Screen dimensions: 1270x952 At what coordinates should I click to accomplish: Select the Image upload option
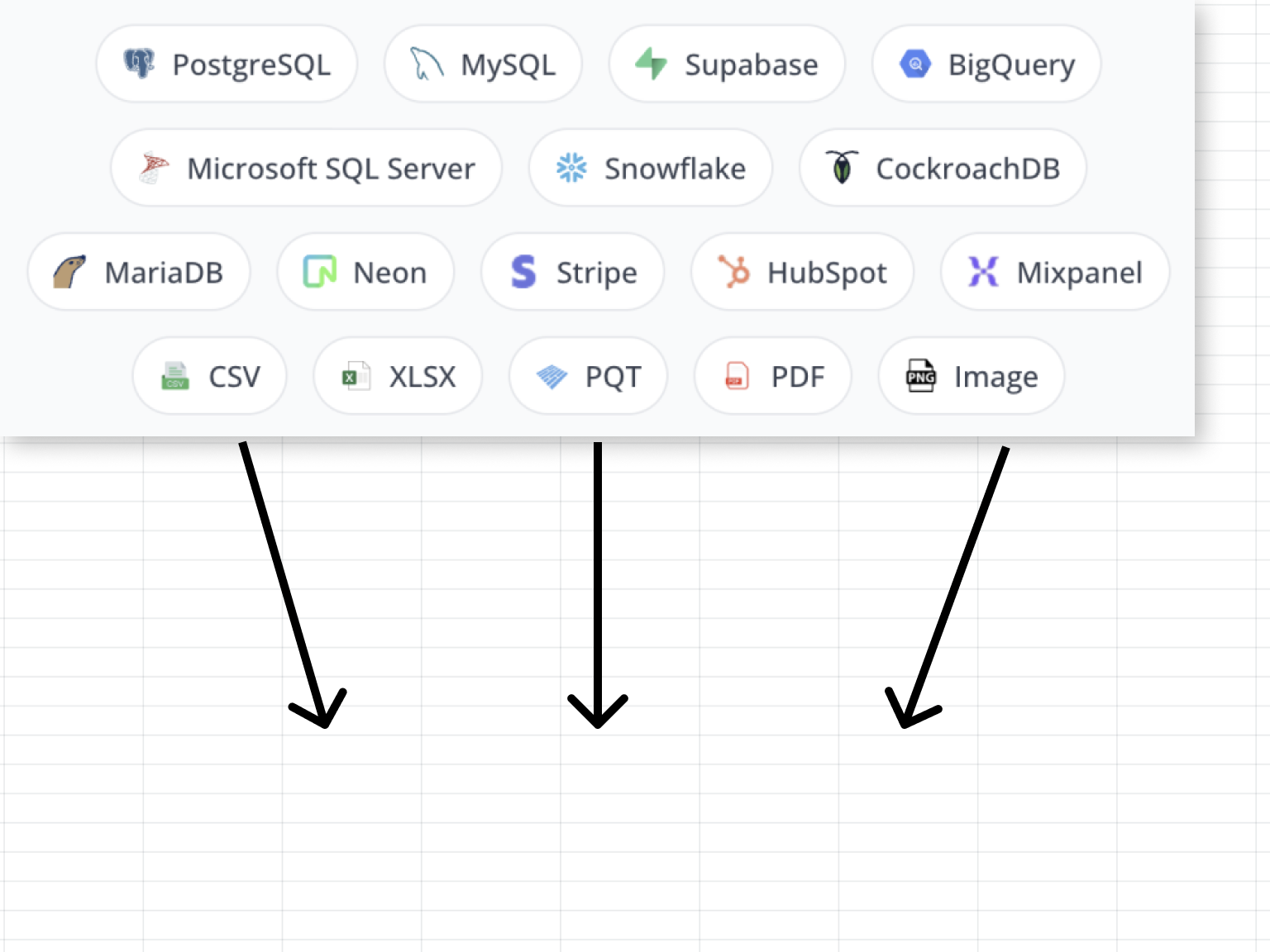(971, 376)
